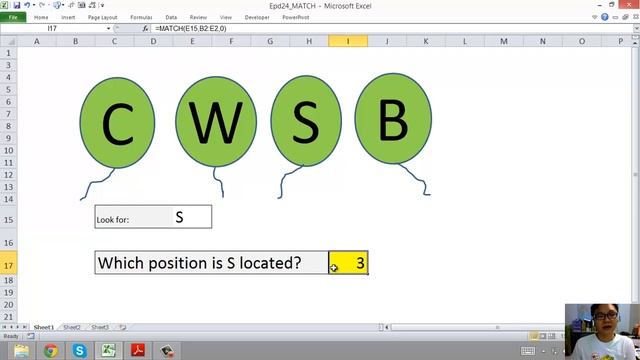This screenshot has width=640, height=360.
Task: Open Customize Quick Access Toolbar dropdown
Action: pyautogui.click(x=102, y=5)
